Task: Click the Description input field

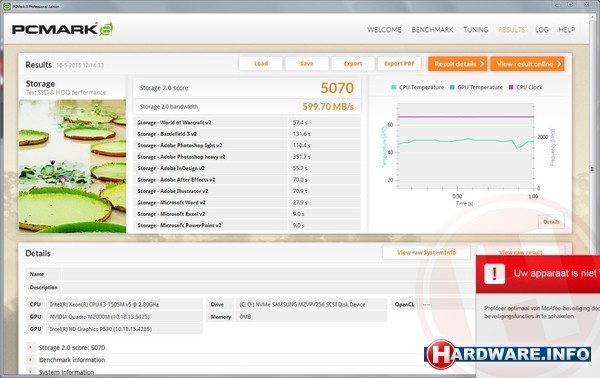Action: click(x=269, y=287)
